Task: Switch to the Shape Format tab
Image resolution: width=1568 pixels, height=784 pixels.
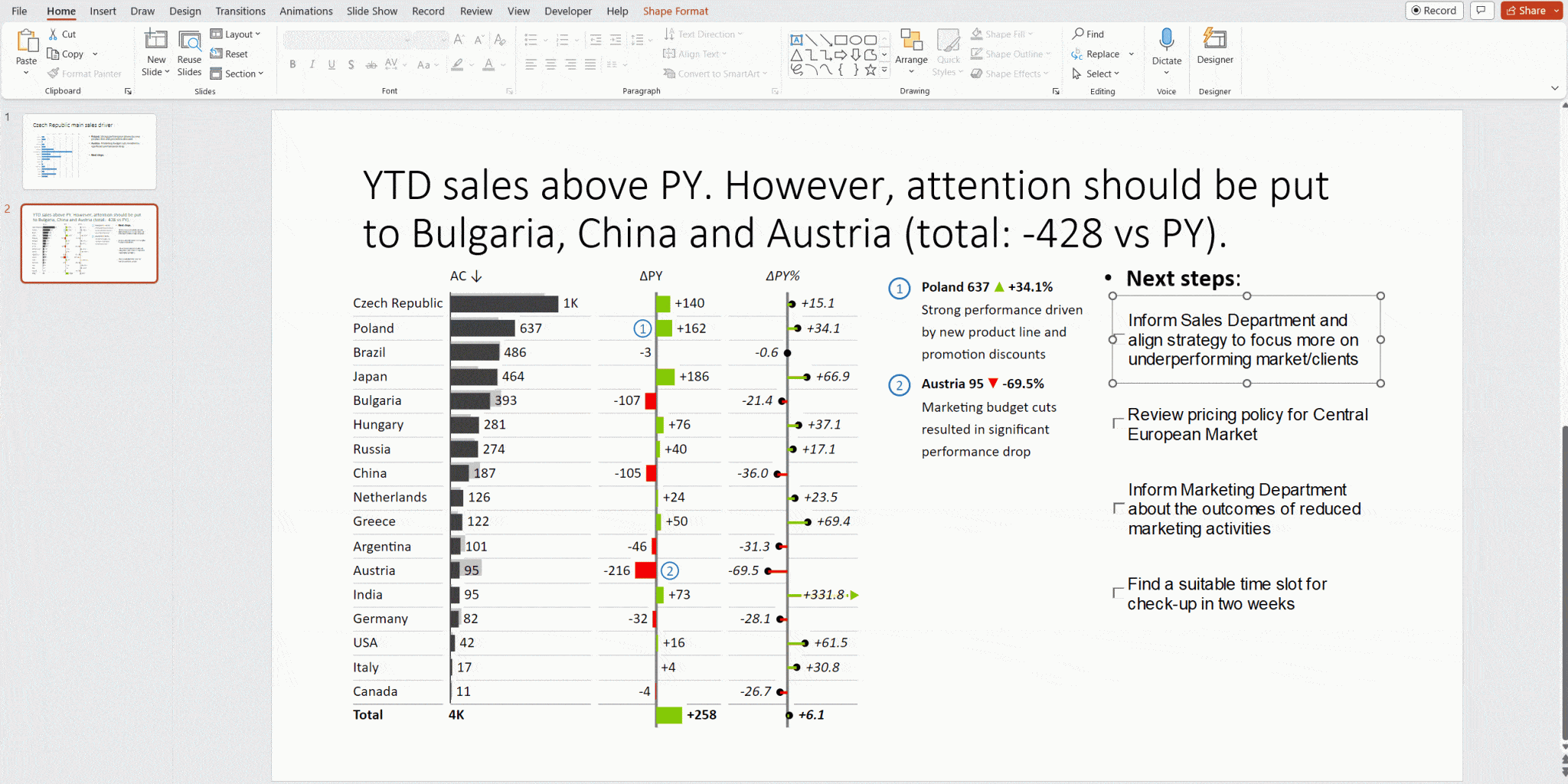Action: pos(675,11)
